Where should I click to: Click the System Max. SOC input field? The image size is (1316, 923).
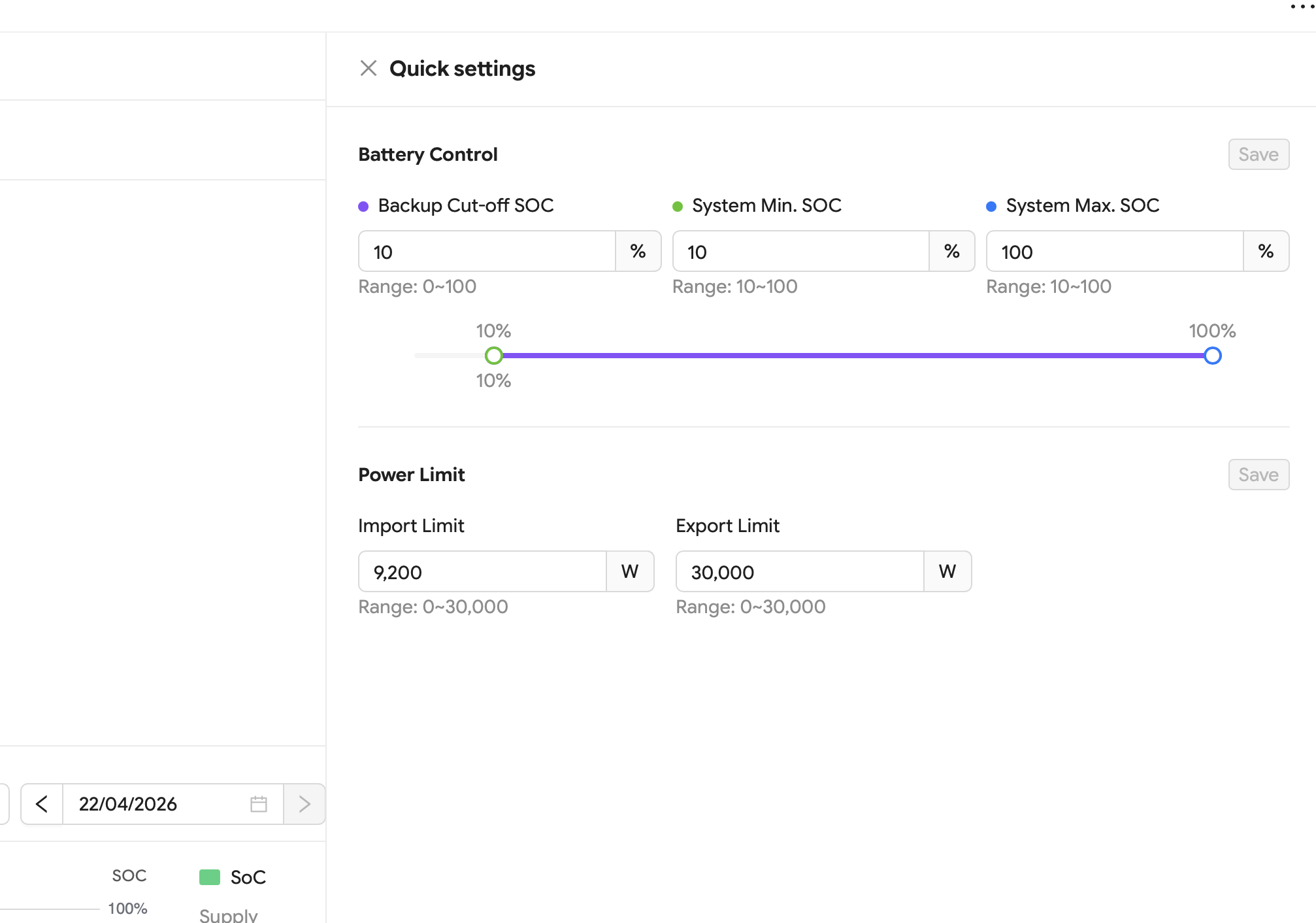pyautogui.click(x=1114, y=252)
